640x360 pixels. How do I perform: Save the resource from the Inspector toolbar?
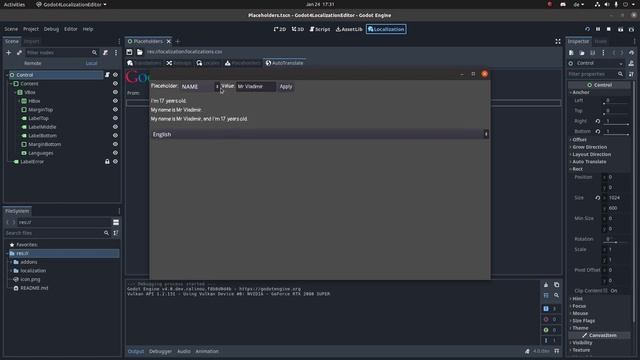[593, 53]
